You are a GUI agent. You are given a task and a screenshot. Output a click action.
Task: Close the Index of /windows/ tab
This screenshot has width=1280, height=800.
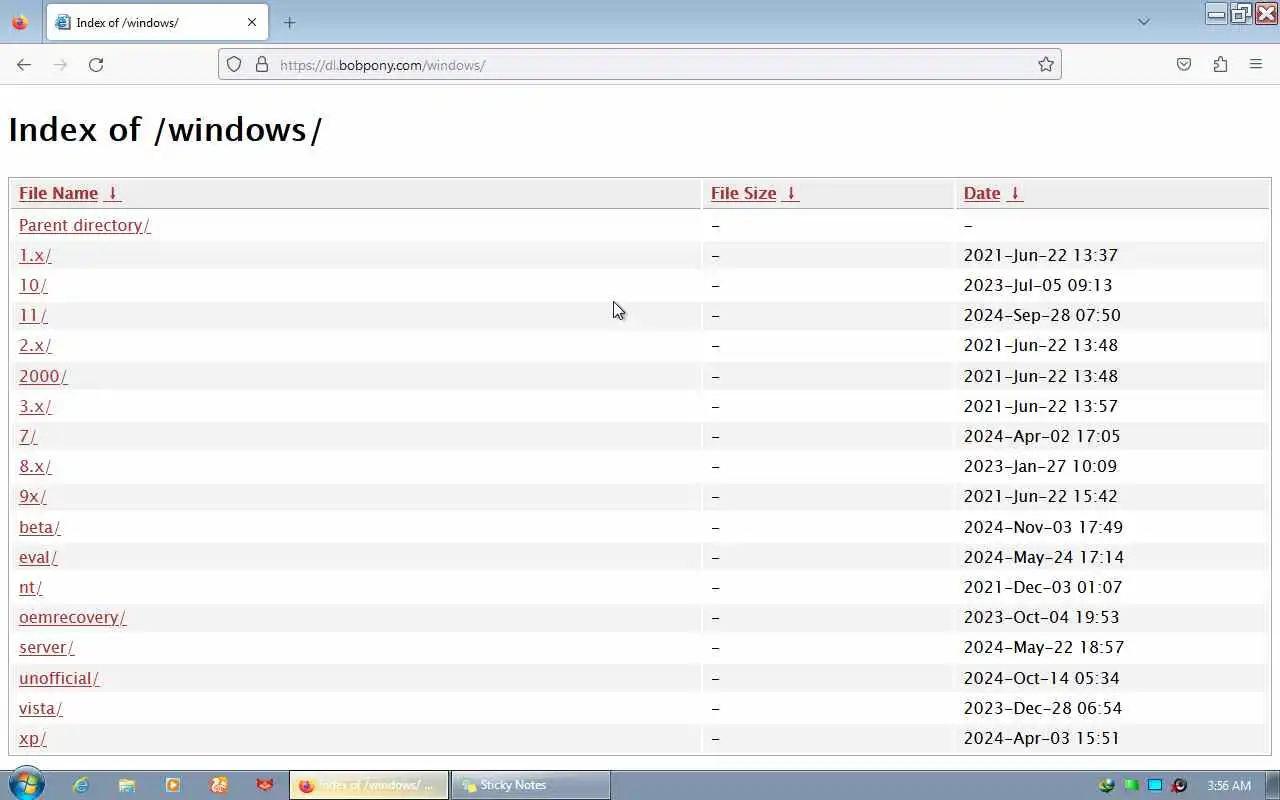[252, 22]
